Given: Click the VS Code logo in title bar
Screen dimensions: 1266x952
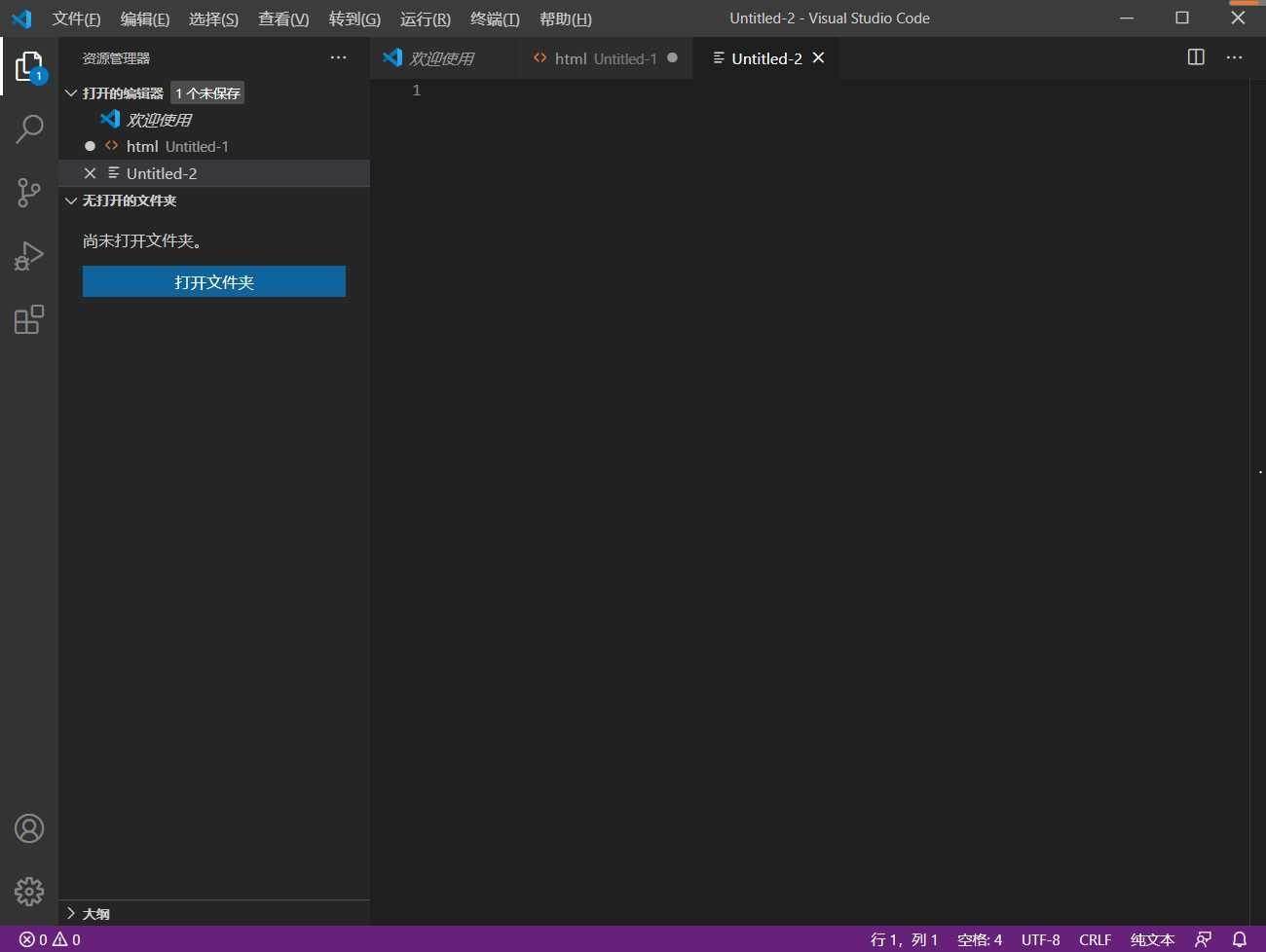Looking at the screenshot, I should (21, 18).
